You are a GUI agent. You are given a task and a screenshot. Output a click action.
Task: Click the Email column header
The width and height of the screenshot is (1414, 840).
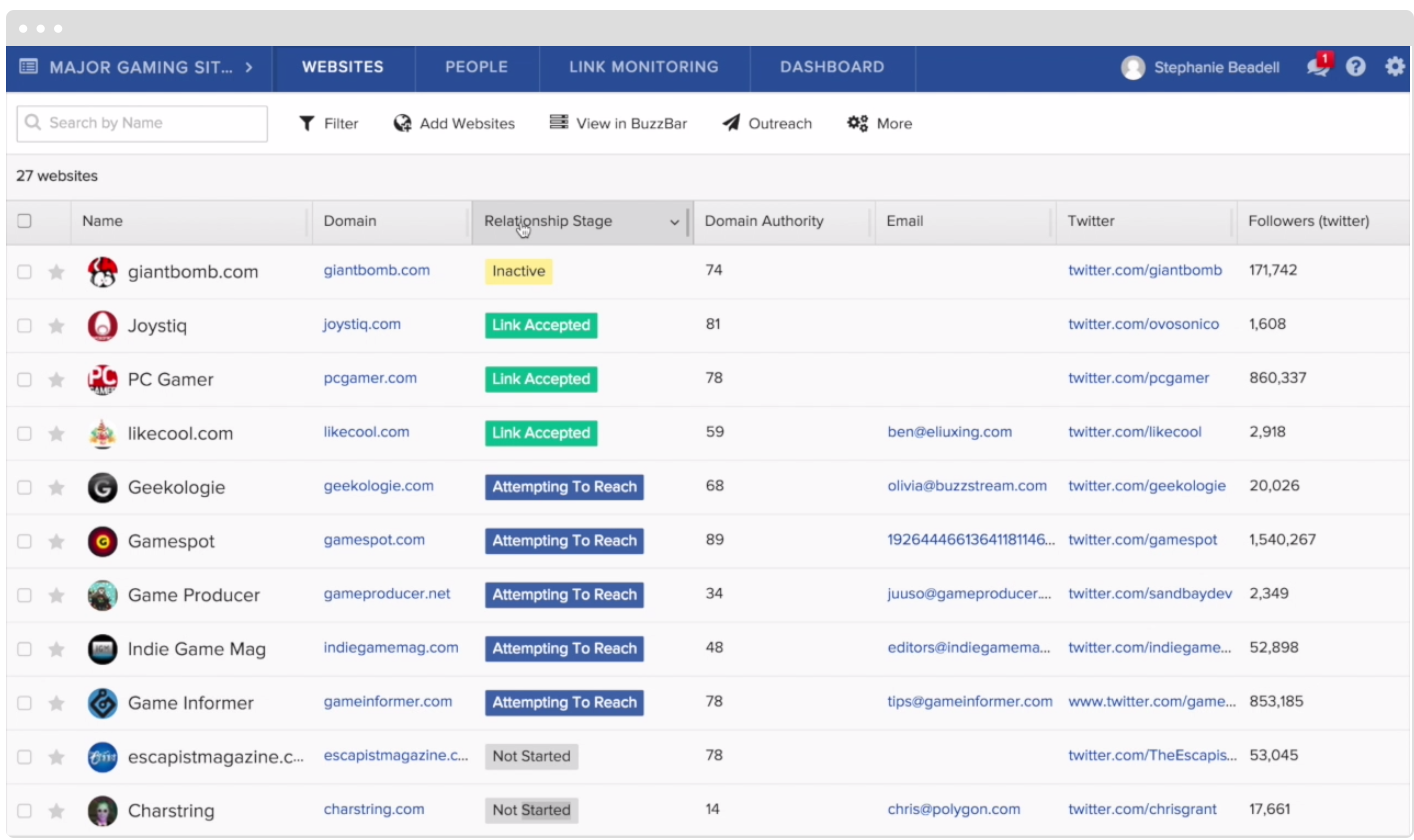[964, 221]
